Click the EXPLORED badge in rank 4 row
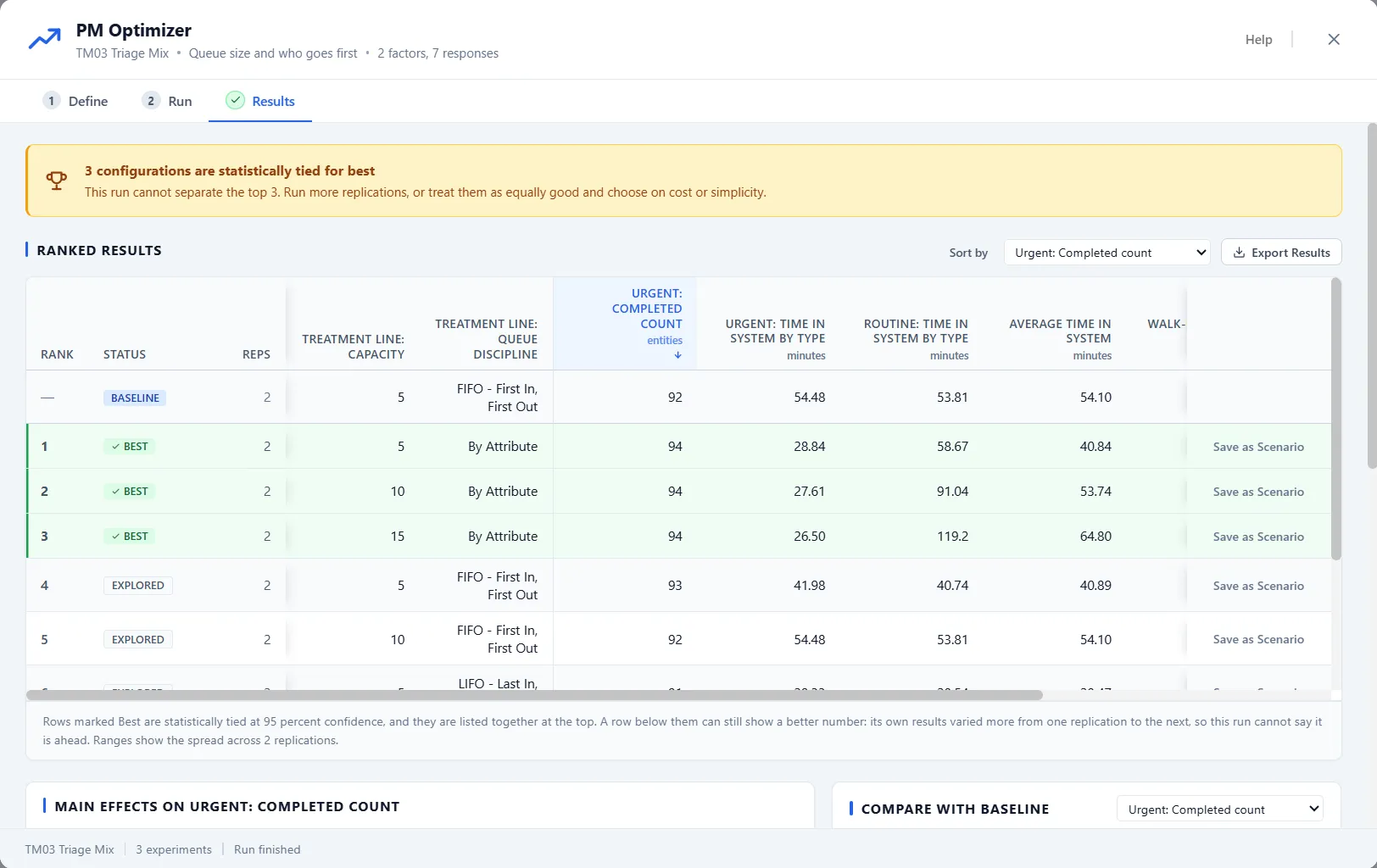The height and width of the screenshot is (868, 1377). [138, 586]
